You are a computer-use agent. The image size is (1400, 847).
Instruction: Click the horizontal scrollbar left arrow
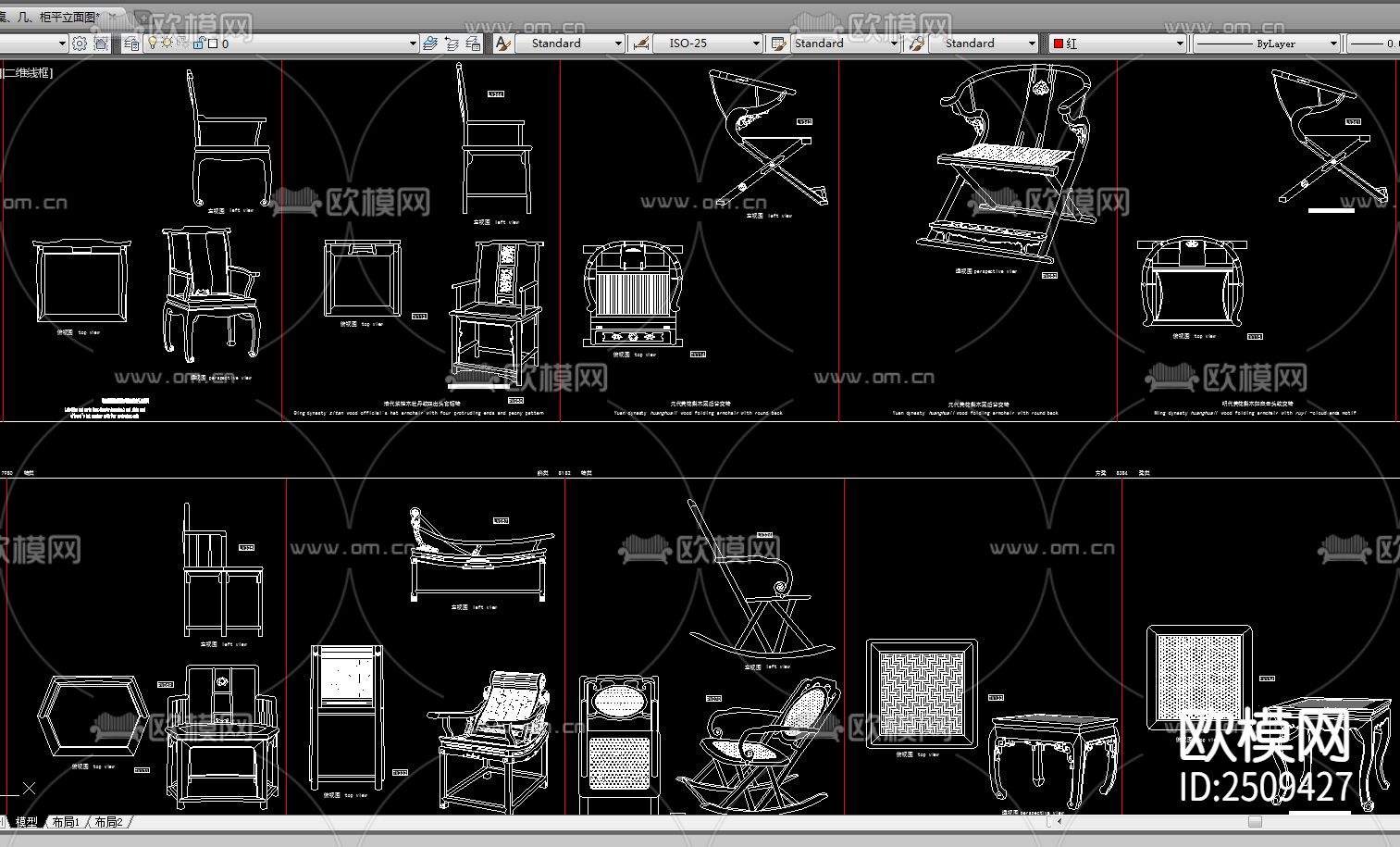click(1059, 821)
